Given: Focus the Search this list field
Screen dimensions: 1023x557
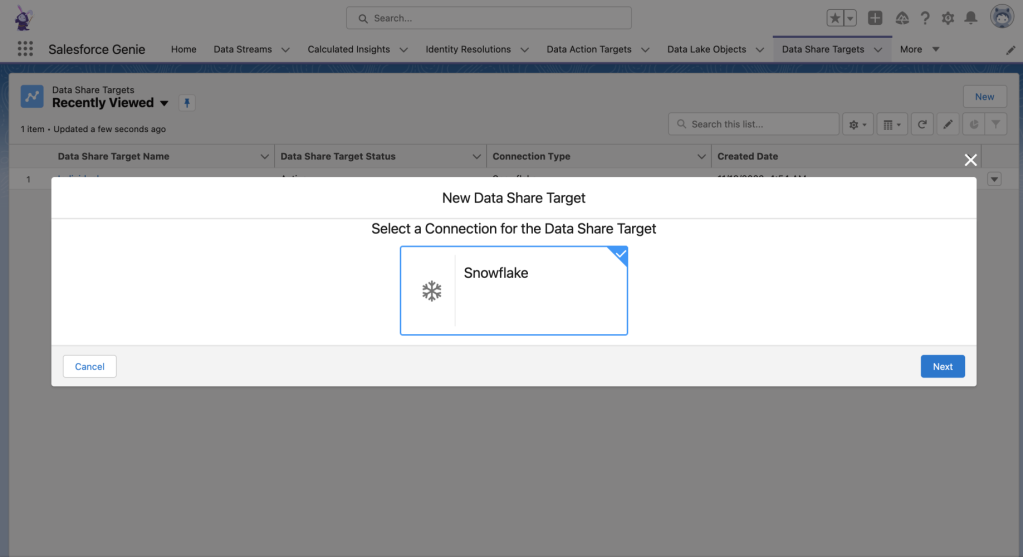Looking at the screenshot, I should 754,124.
